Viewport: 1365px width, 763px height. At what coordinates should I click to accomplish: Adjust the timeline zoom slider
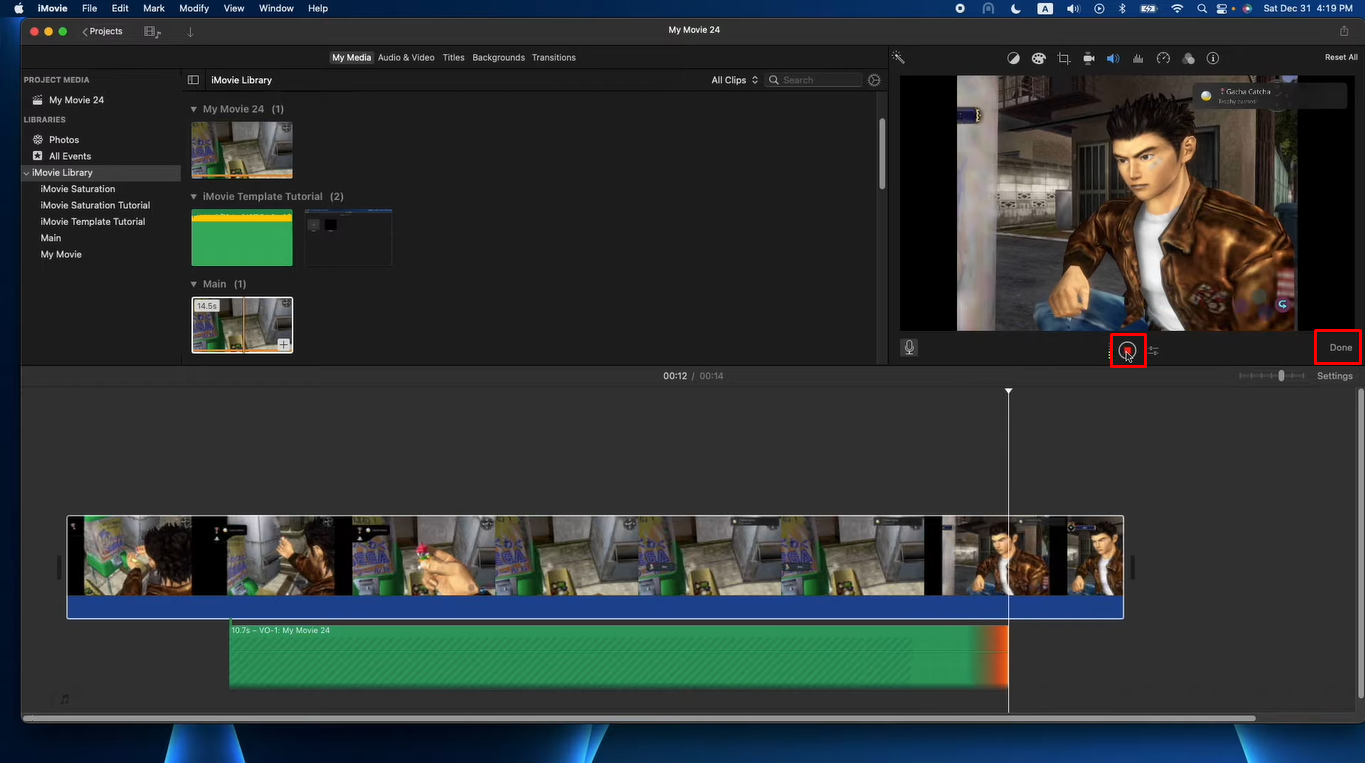1280,375
